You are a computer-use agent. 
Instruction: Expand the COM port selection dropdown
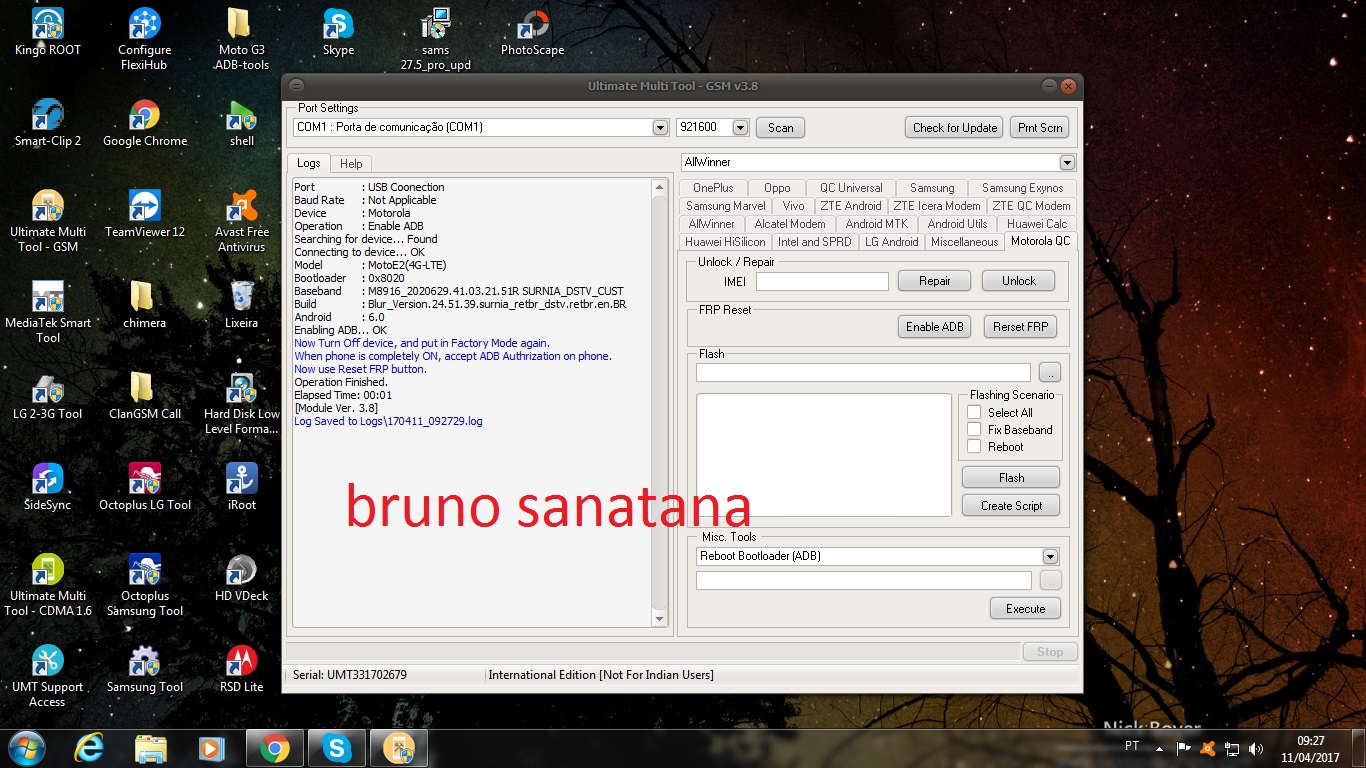tap(660, 128)
